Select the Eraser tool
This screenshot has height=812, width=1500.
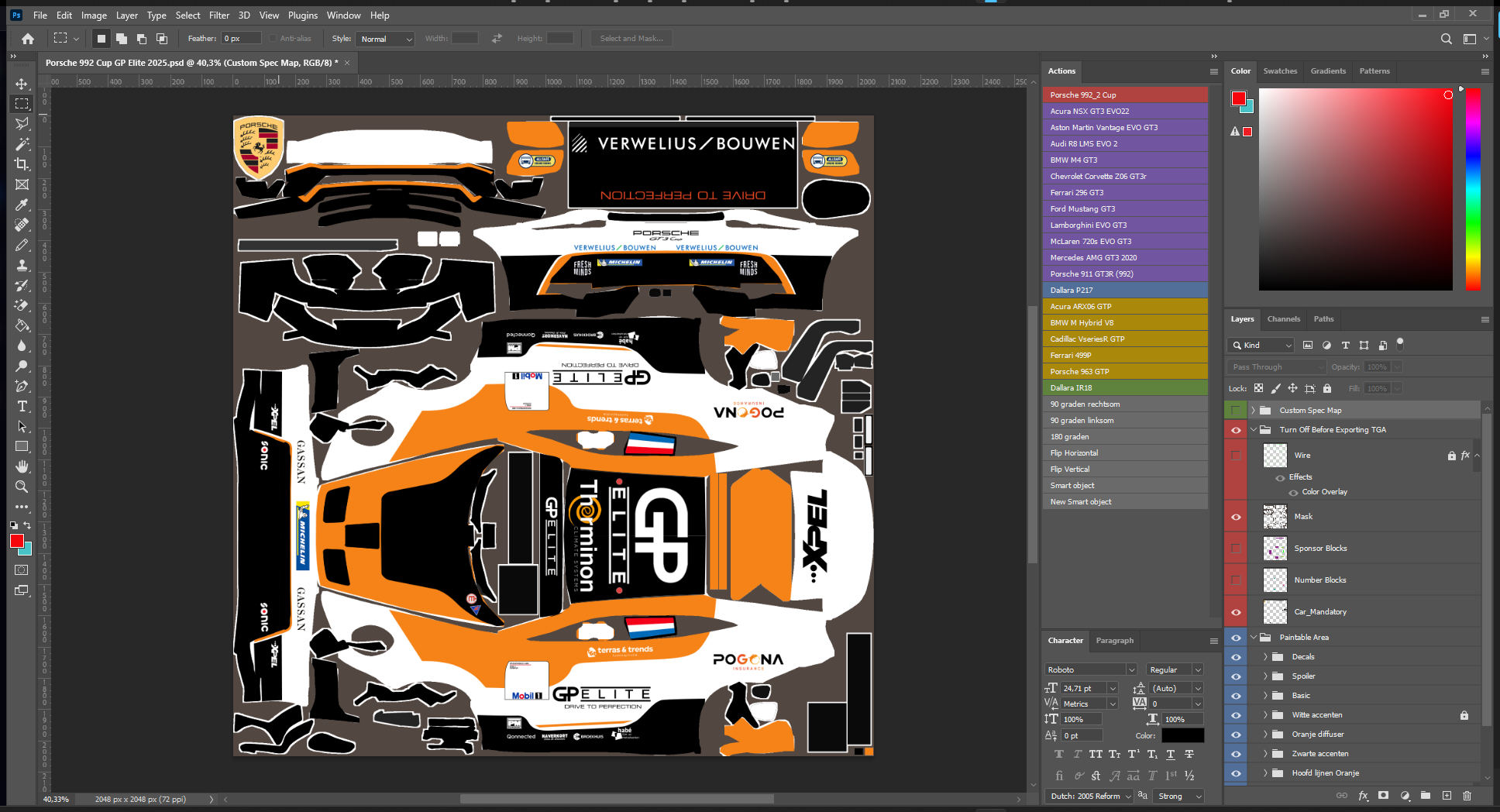pyautogui.click(x=22, y=305)
